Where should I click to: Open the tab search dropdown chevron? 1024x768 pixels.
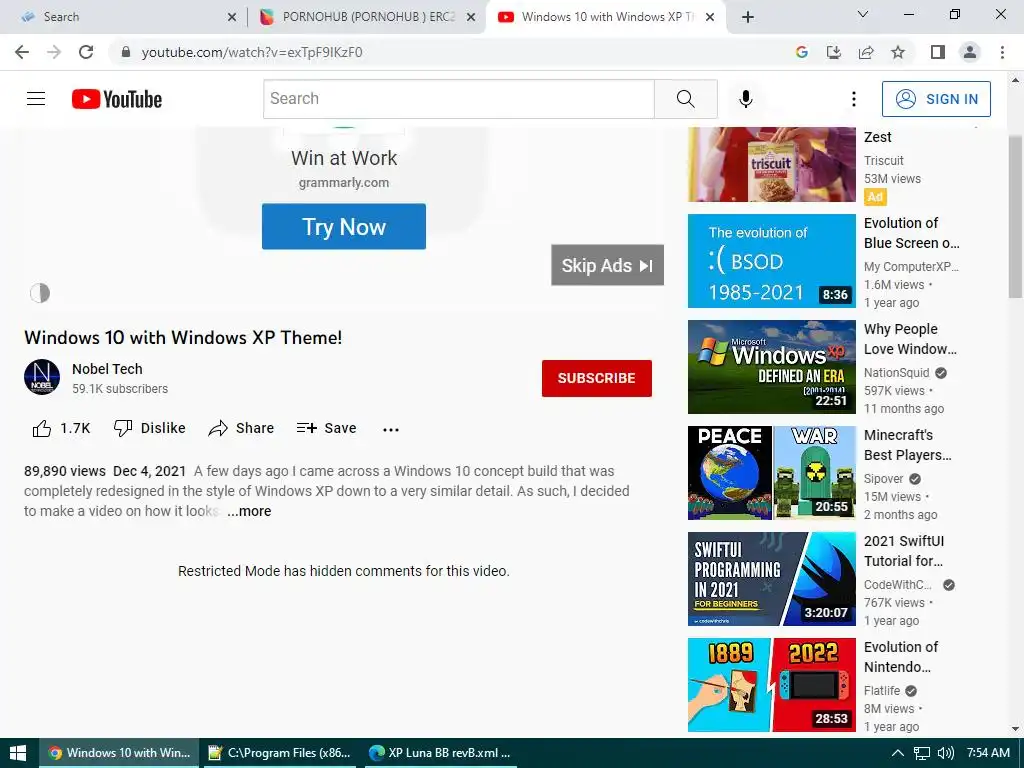tap(863, 14)
